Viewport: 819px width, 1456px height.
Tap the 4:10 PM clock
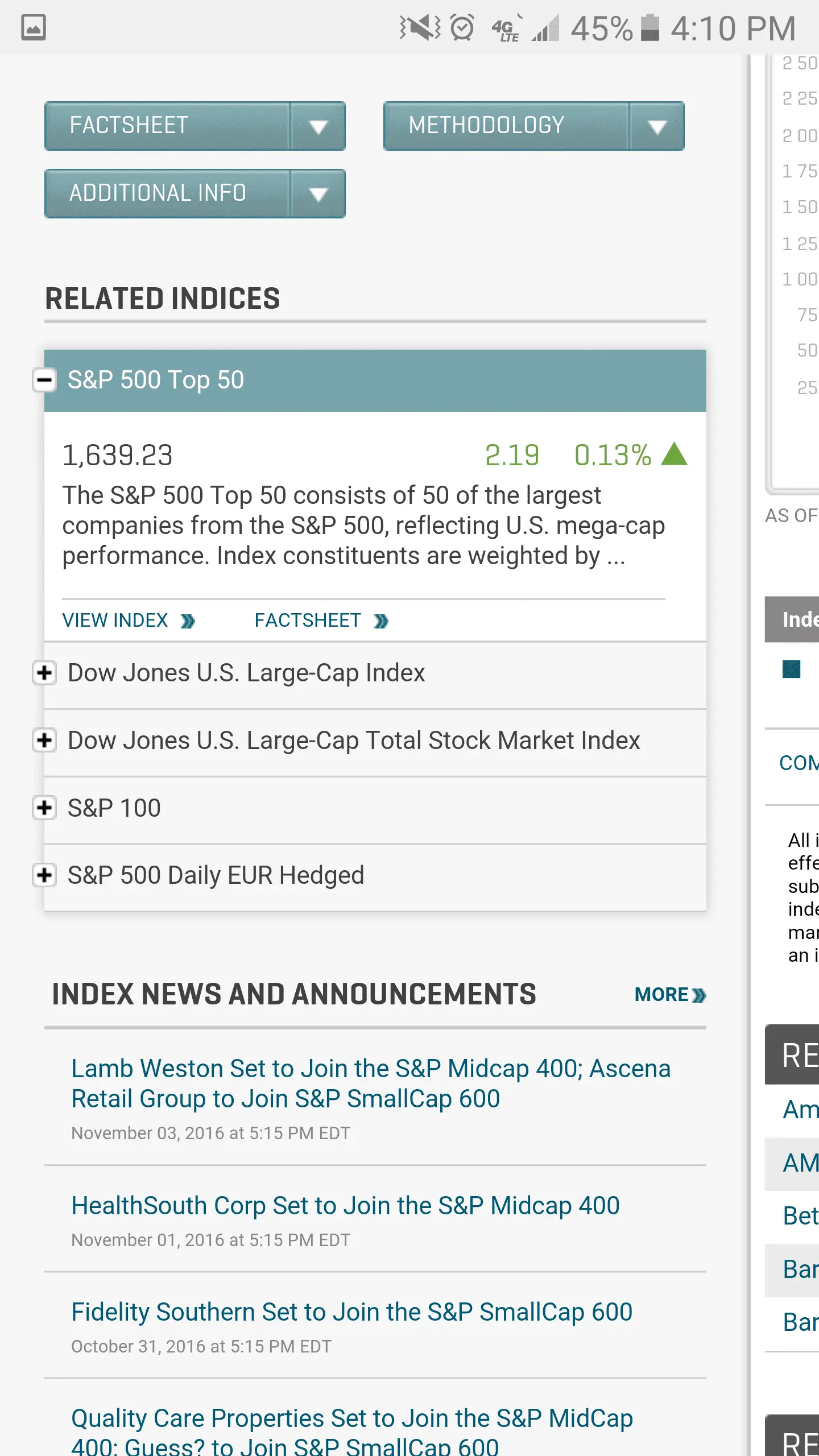coord(733,28)
